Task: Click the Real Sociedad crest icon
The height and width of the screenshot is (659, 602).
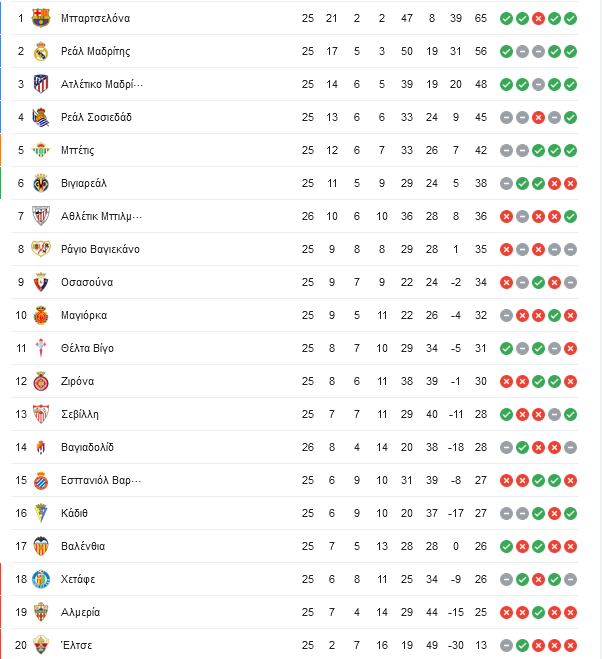Action: tap(41, 117)
